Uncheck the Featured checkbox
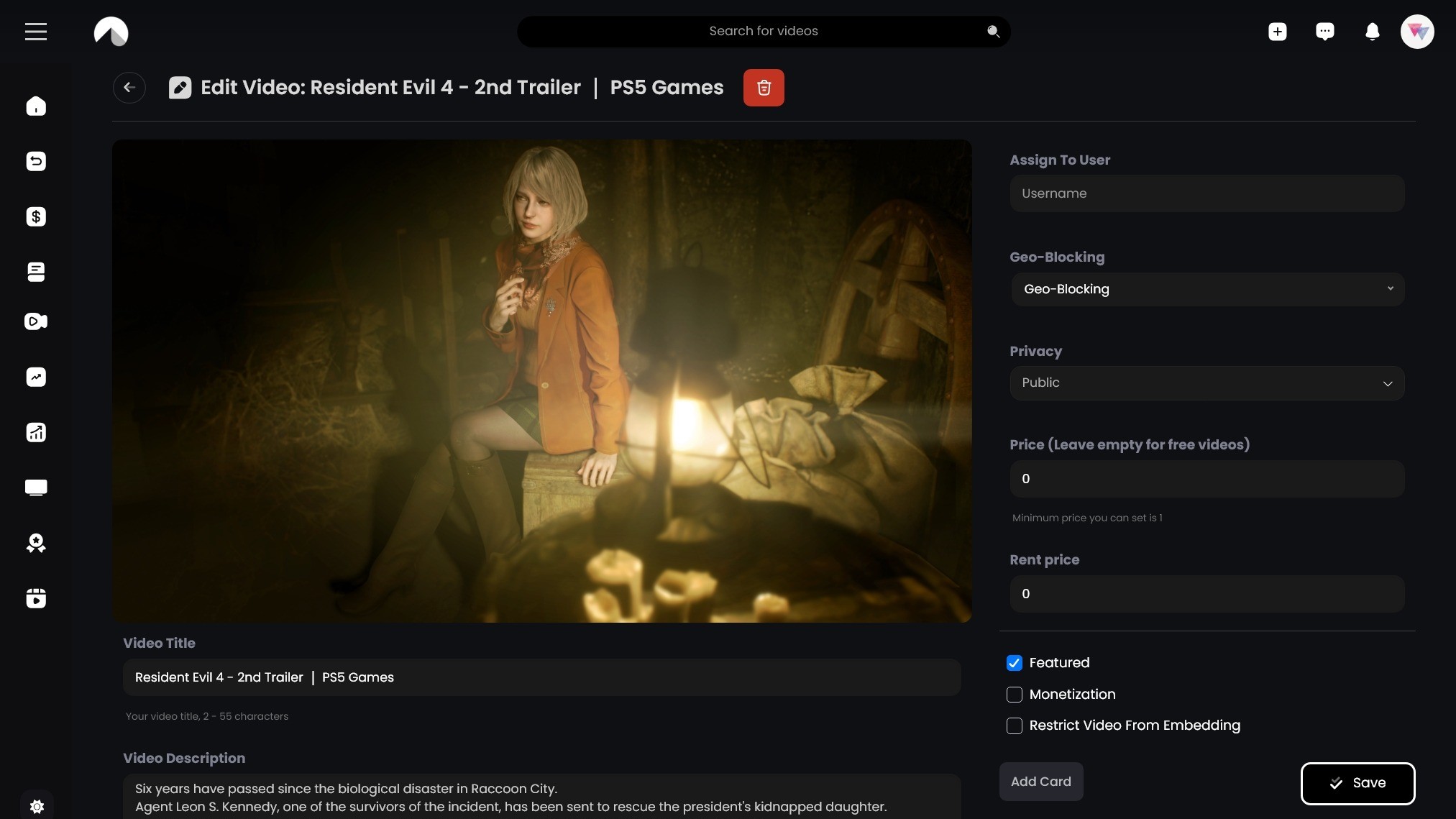Viewport: 1456px width, 819px height. 1014,663
